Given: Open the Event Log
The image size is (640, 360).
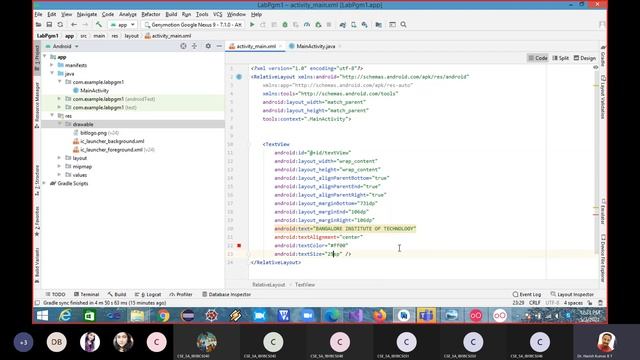Looking at the screenshot, I should pyautogui.click(x=527, y=294).
